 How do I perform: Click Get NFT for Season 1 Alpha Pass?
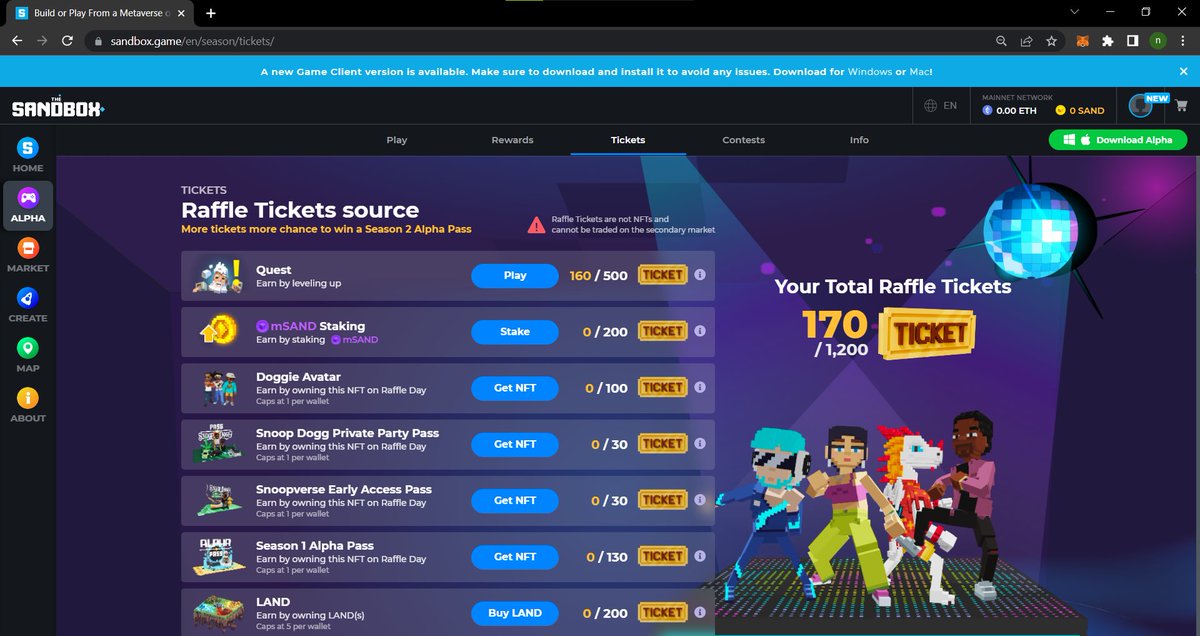(x=515, y=556)
